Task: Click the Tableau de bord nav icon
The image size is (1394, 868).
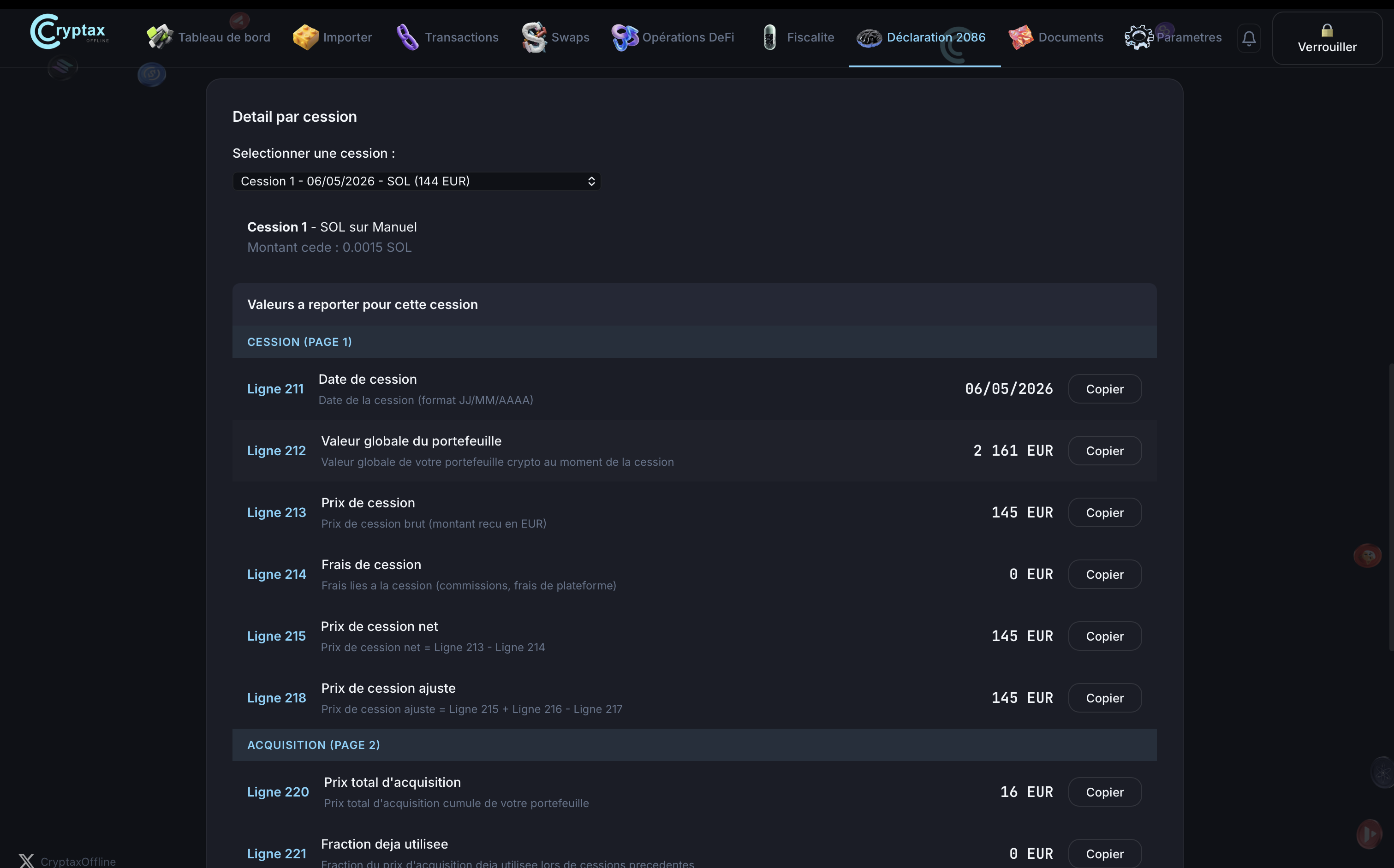Action: pos(159,37)
